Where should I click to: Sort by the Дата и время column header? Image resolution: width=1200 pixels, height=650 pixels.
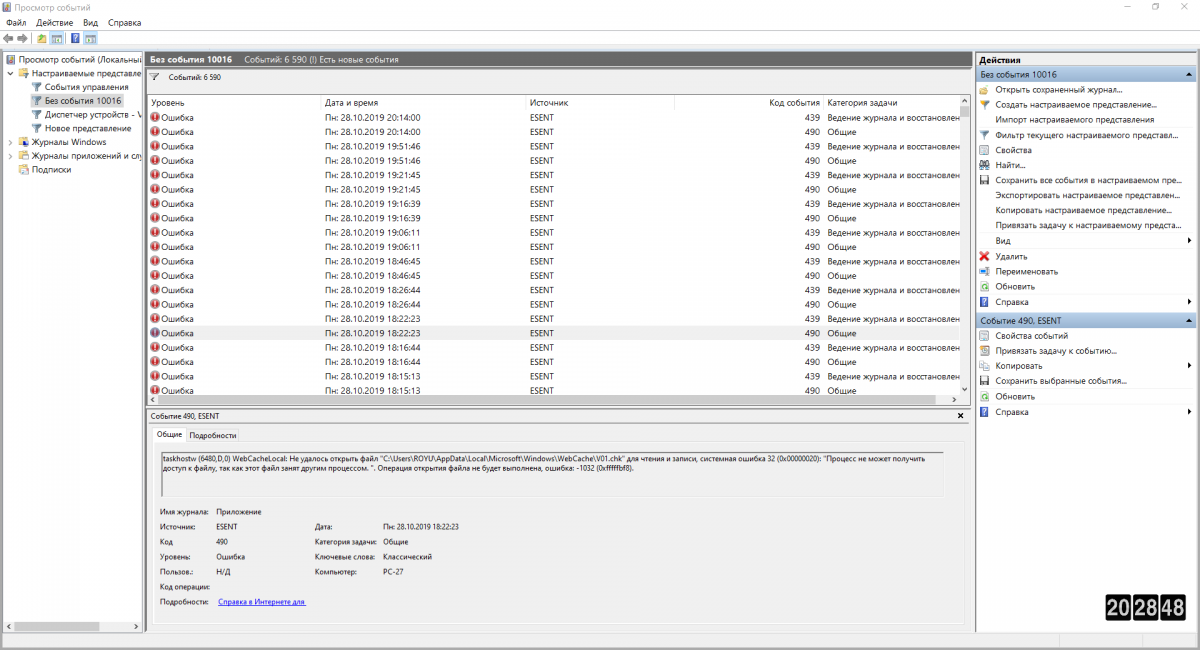(x=423, y=103)
